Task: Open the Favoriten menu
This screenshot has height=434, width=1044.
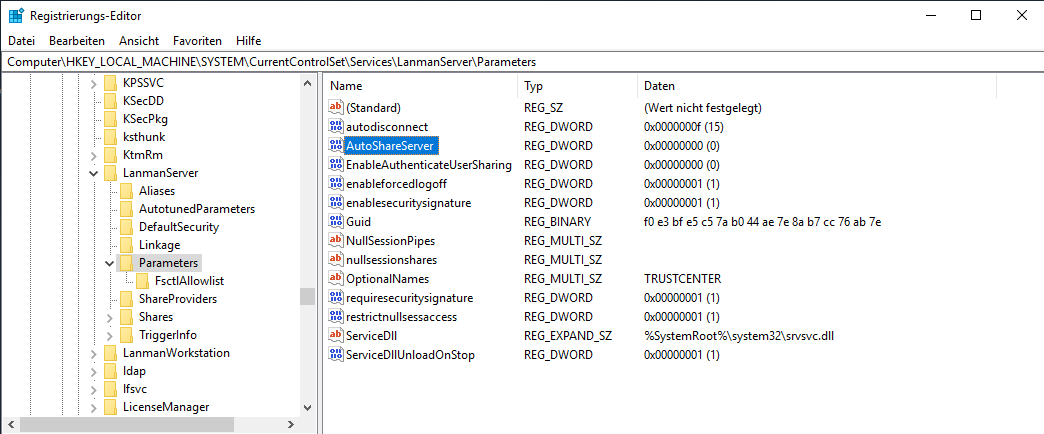Action: pyautogui.click(x=197, y=41)
